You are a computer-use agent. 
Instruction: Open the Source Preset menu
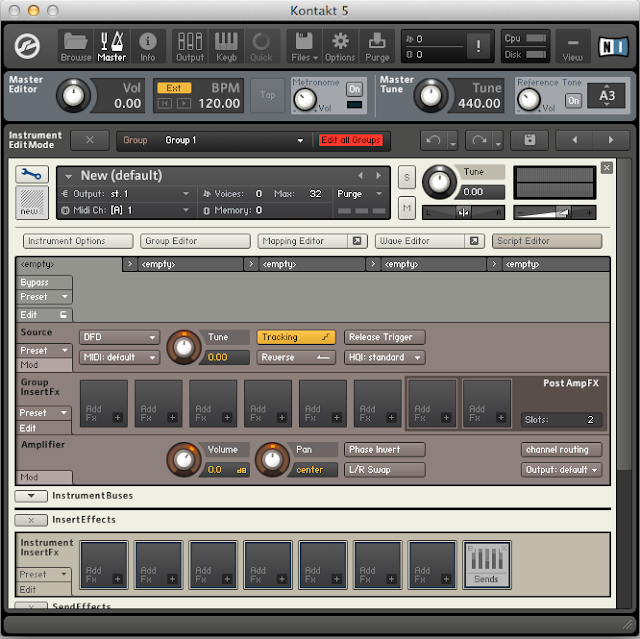click(44, 351)
